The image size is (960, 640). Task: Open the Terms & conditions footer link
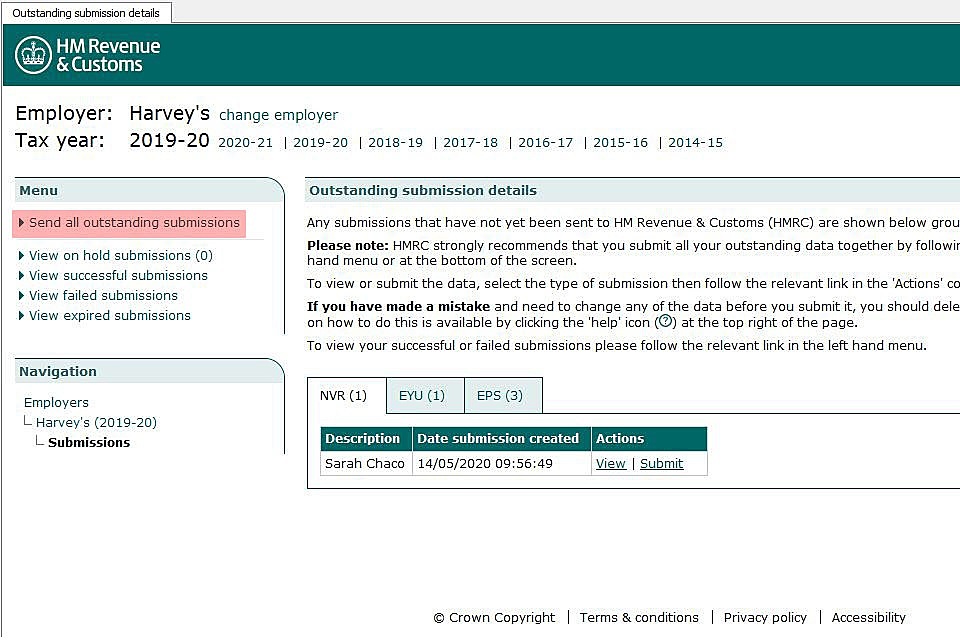(x=639, y=618)
